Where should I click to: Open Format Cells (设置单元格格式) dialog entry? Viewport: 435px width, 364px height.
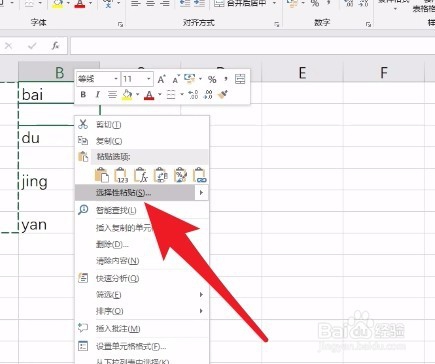(x=142, y=347)
